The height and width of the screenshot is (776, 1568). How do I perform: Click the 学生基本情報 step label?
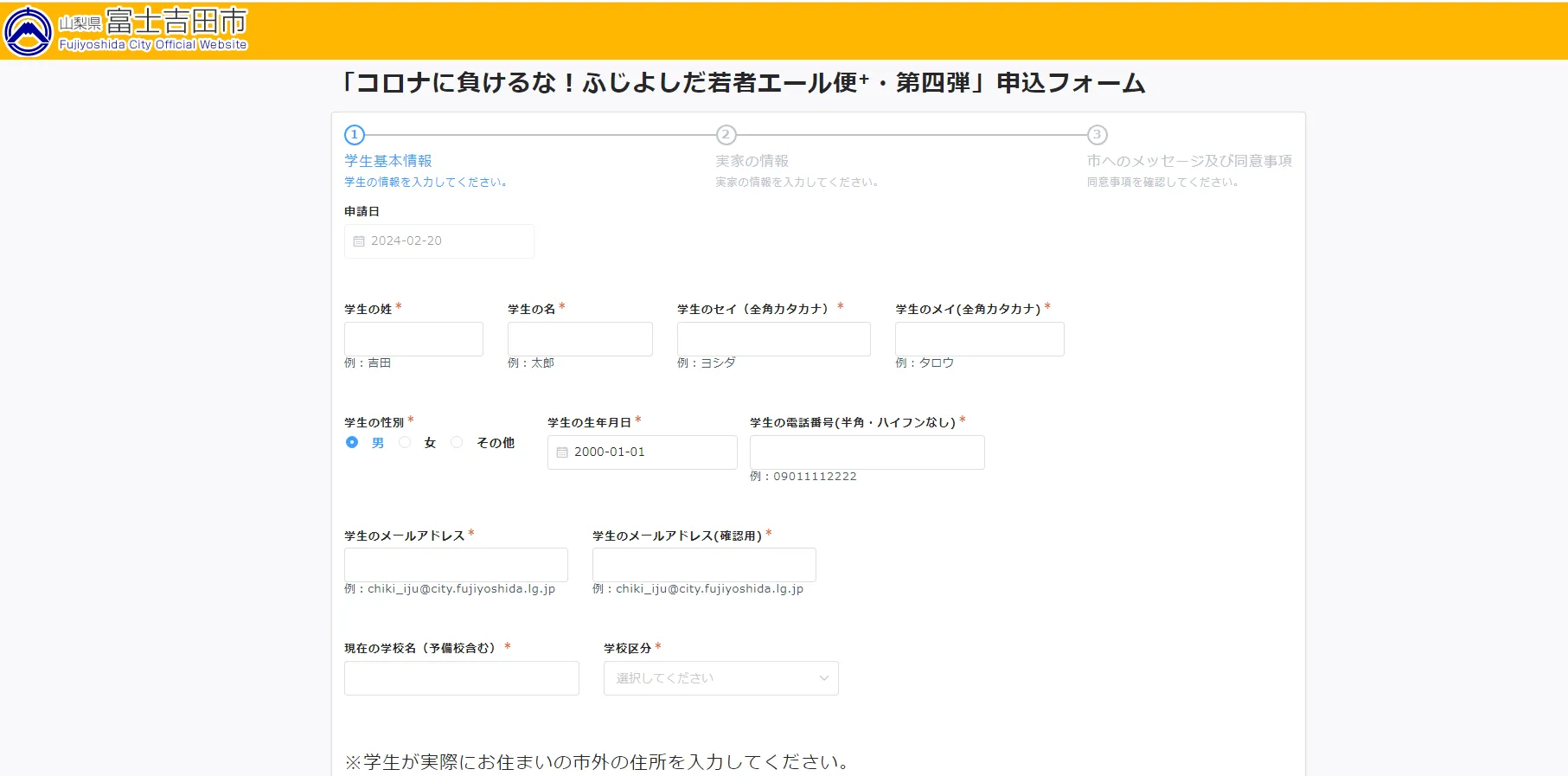point(388,161)
